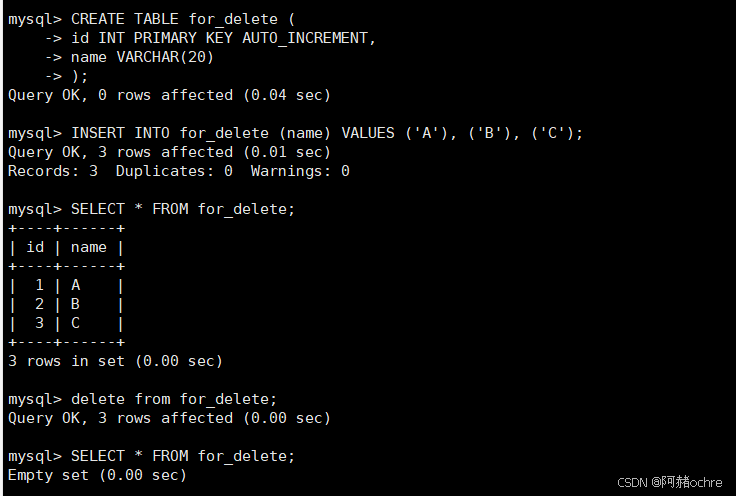Click the 'id INT PRIMARY KEY AUTO_INCREMENT' line
This screenshot has width=736, height=496.
224,38
